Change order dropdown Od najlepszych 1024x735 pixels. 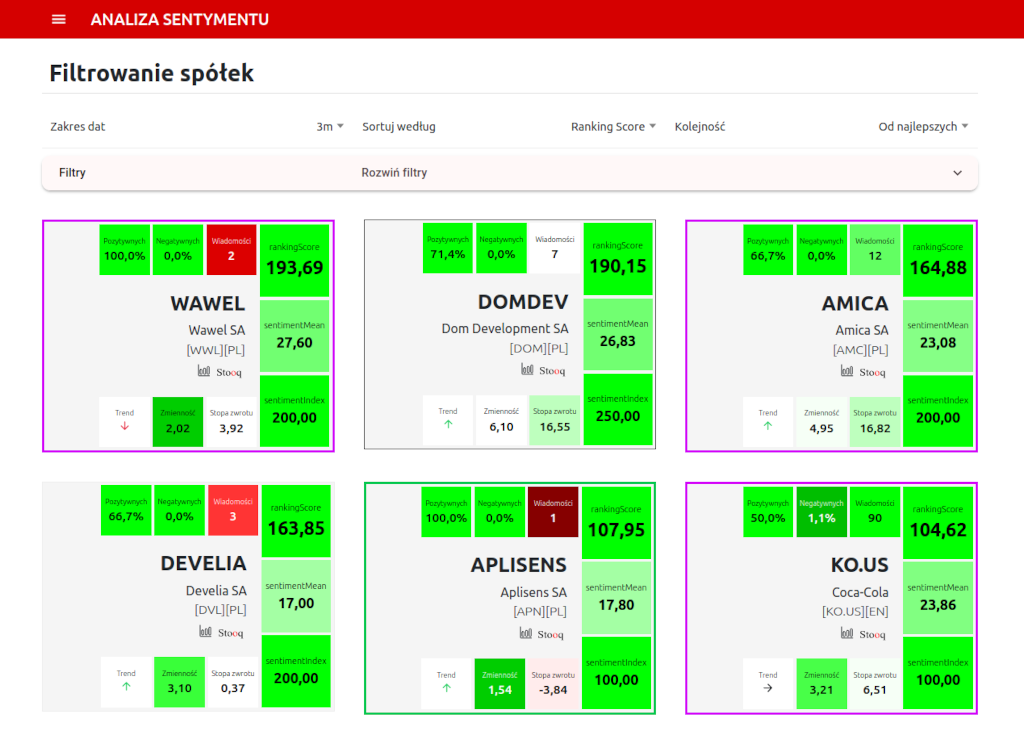coord(924,127)
